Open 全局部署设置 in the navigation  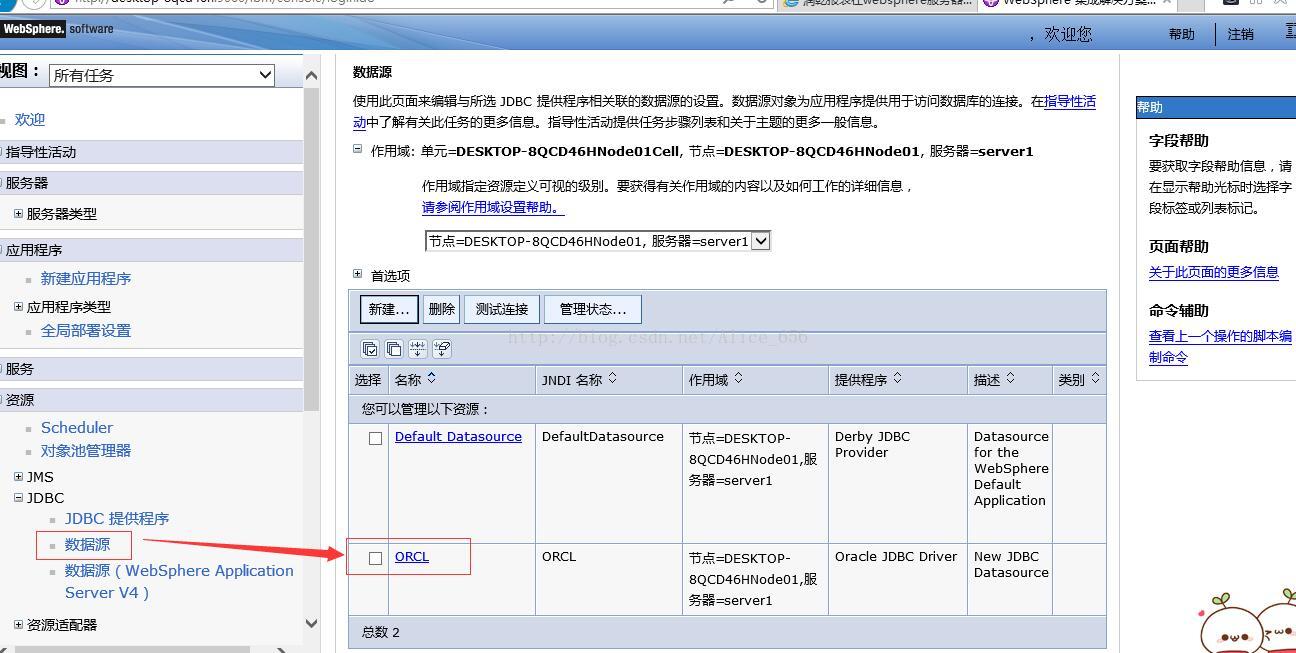(x=86, y=331)
